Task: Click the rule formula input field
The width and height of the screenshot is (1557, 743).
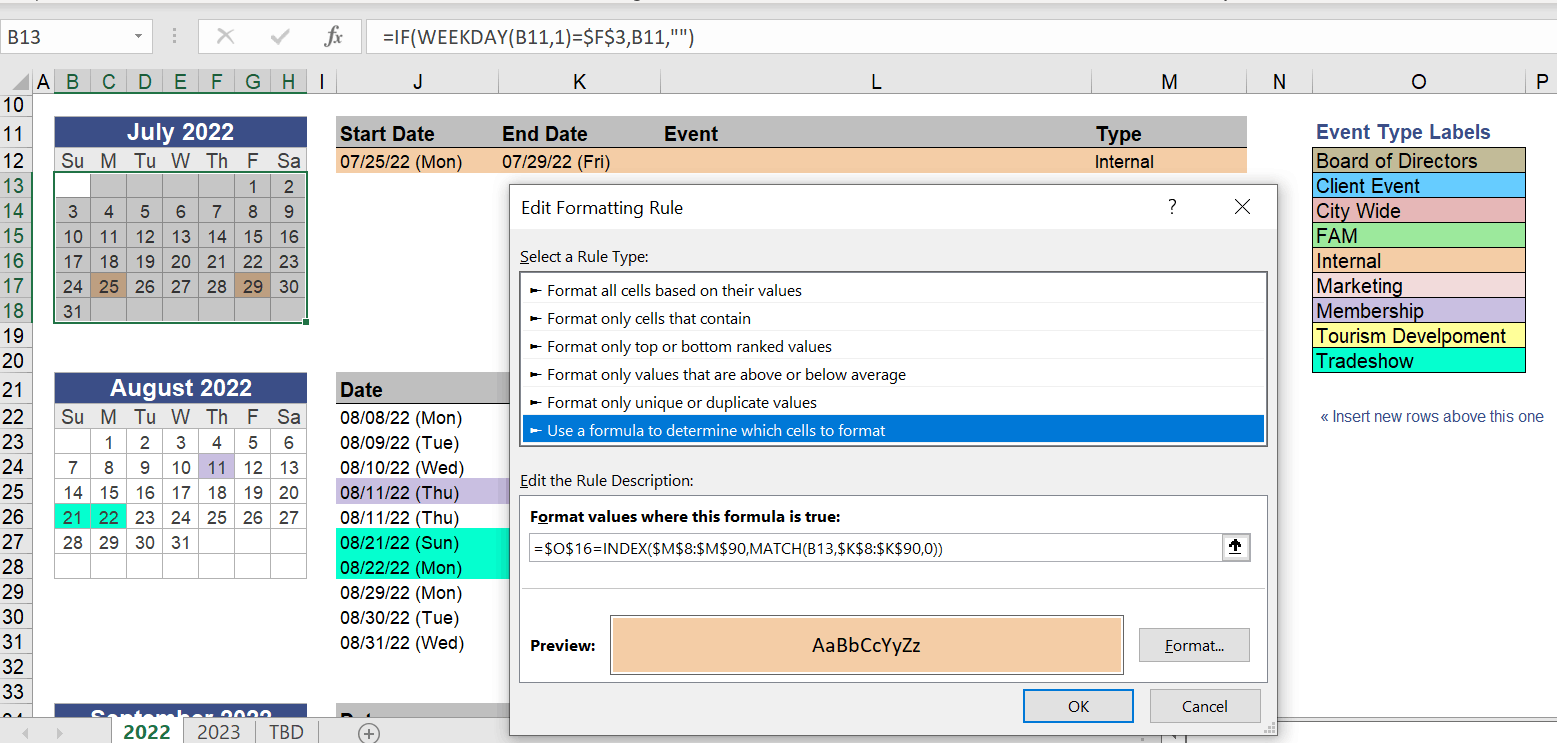Action: (876, 548)
